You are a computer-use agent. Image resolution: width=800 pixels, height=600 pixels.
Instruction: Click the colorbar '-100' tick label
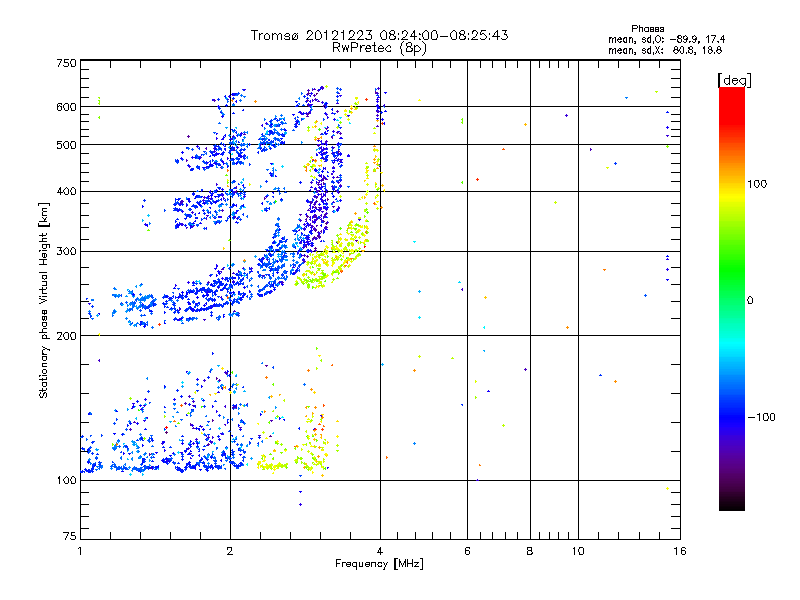pyautogui.click(x=762, y=417)
